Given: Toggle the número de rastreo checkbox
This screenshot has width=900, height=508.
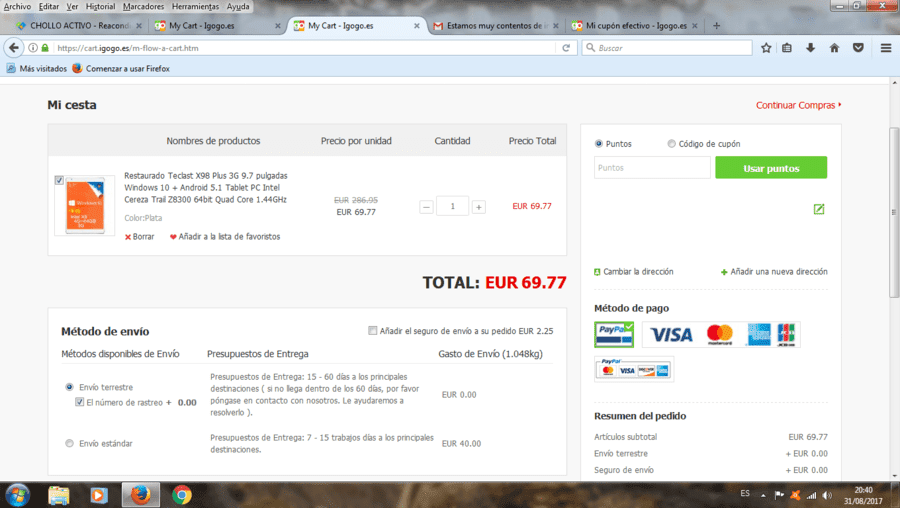Looking at the screenshot, I should [x=79, y=402].
